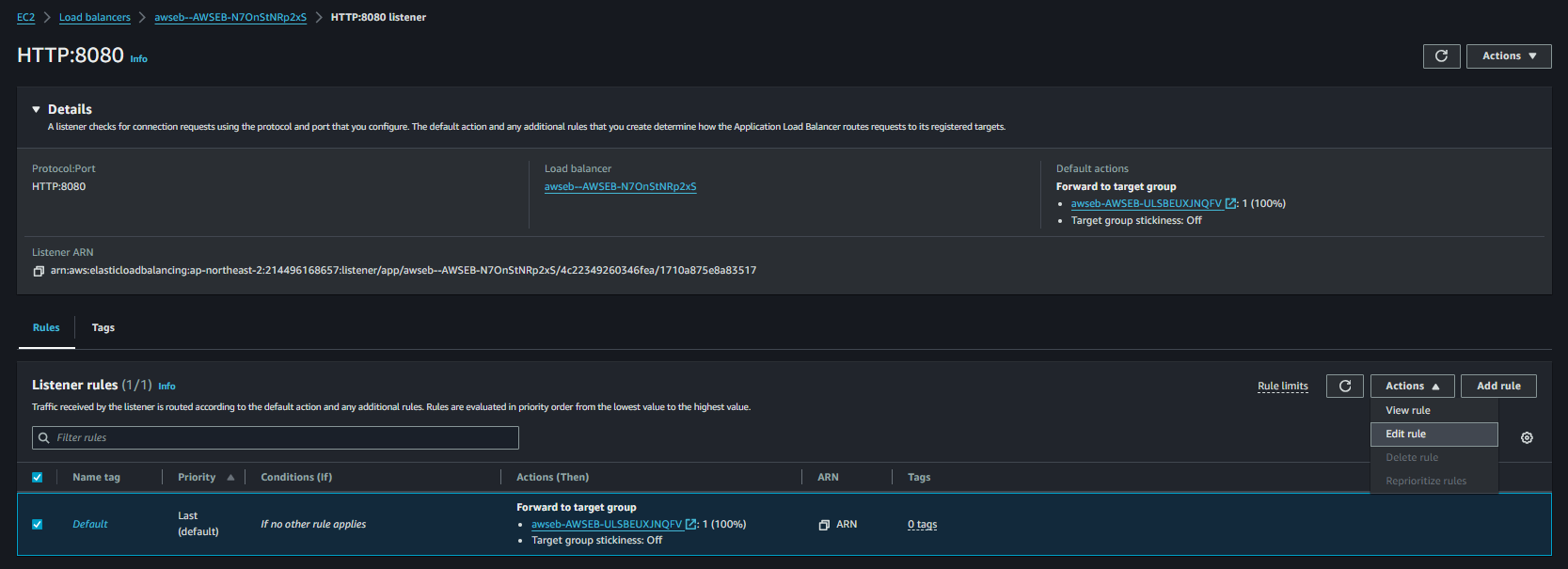This screenshot has height=569, width=1568.
Task: Open Load balancer awseb--AWSEB-N7OnStNRp2xS link in Details
Action: click(620, 186)
